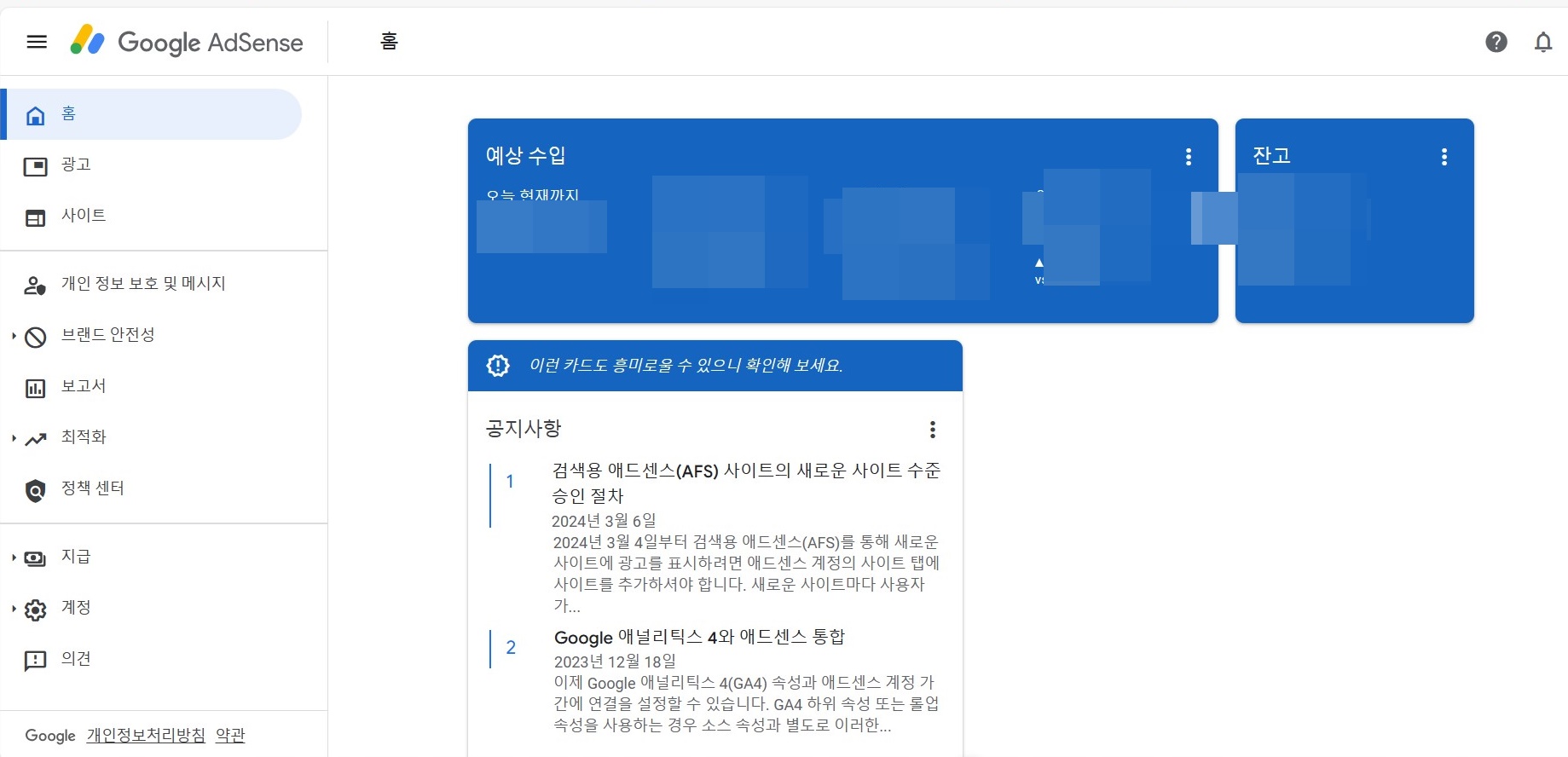Click the Google AdSense logo
The image size is (1568, 757).
[187, 42]
